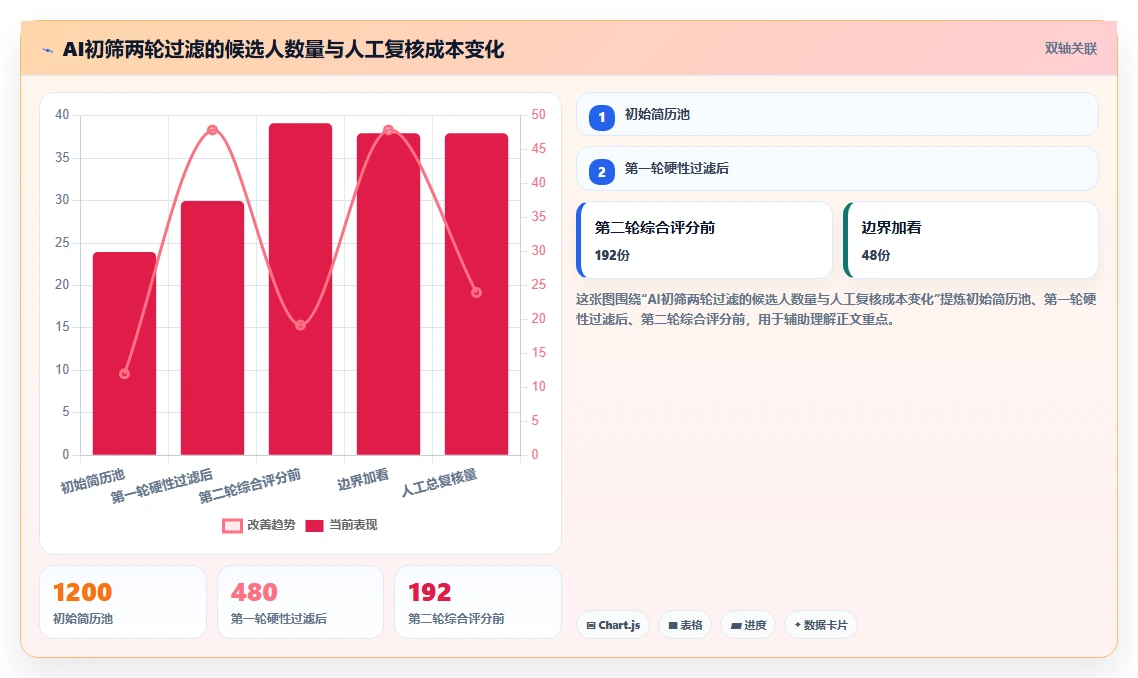Click the right axis value 50

click(539, 115)
